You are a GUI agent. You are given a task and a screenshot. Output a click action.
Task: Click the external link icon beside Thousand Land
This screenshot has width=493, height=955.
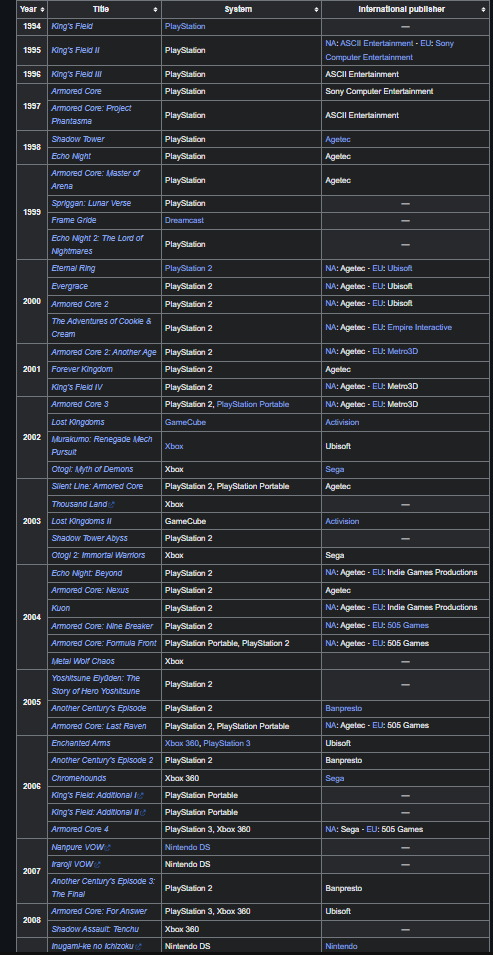(x=112, y=505)
